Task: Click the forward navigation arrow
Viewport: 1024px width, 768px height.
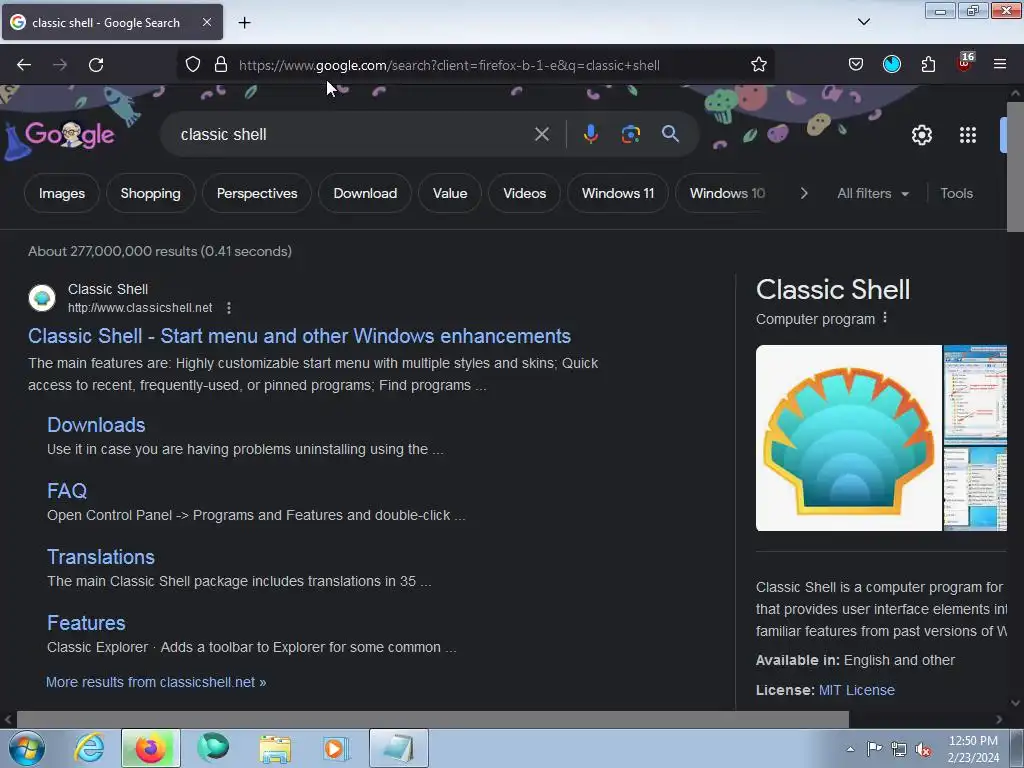Action: click(60, 65)
